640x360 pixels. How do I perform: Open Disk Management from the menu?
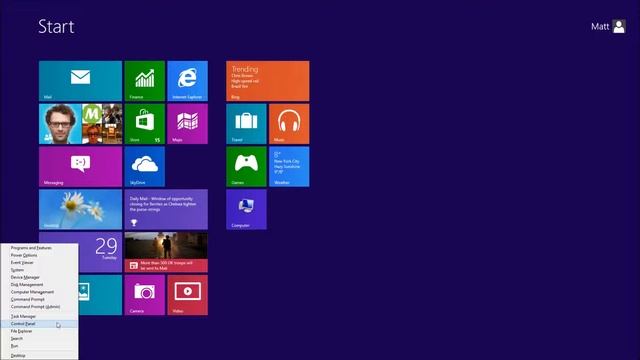click(x=39, y=284)
